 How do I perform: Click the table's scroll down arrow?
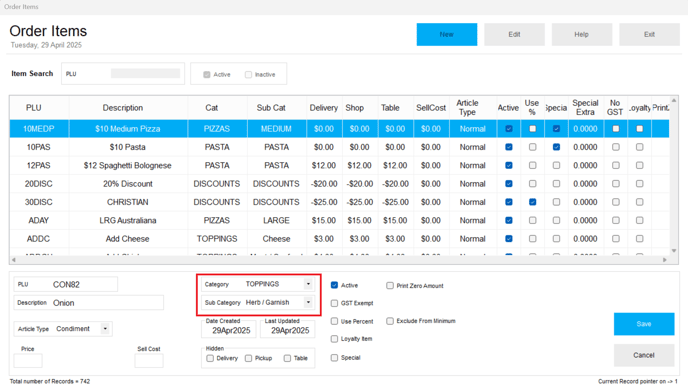tap(674, 251)
